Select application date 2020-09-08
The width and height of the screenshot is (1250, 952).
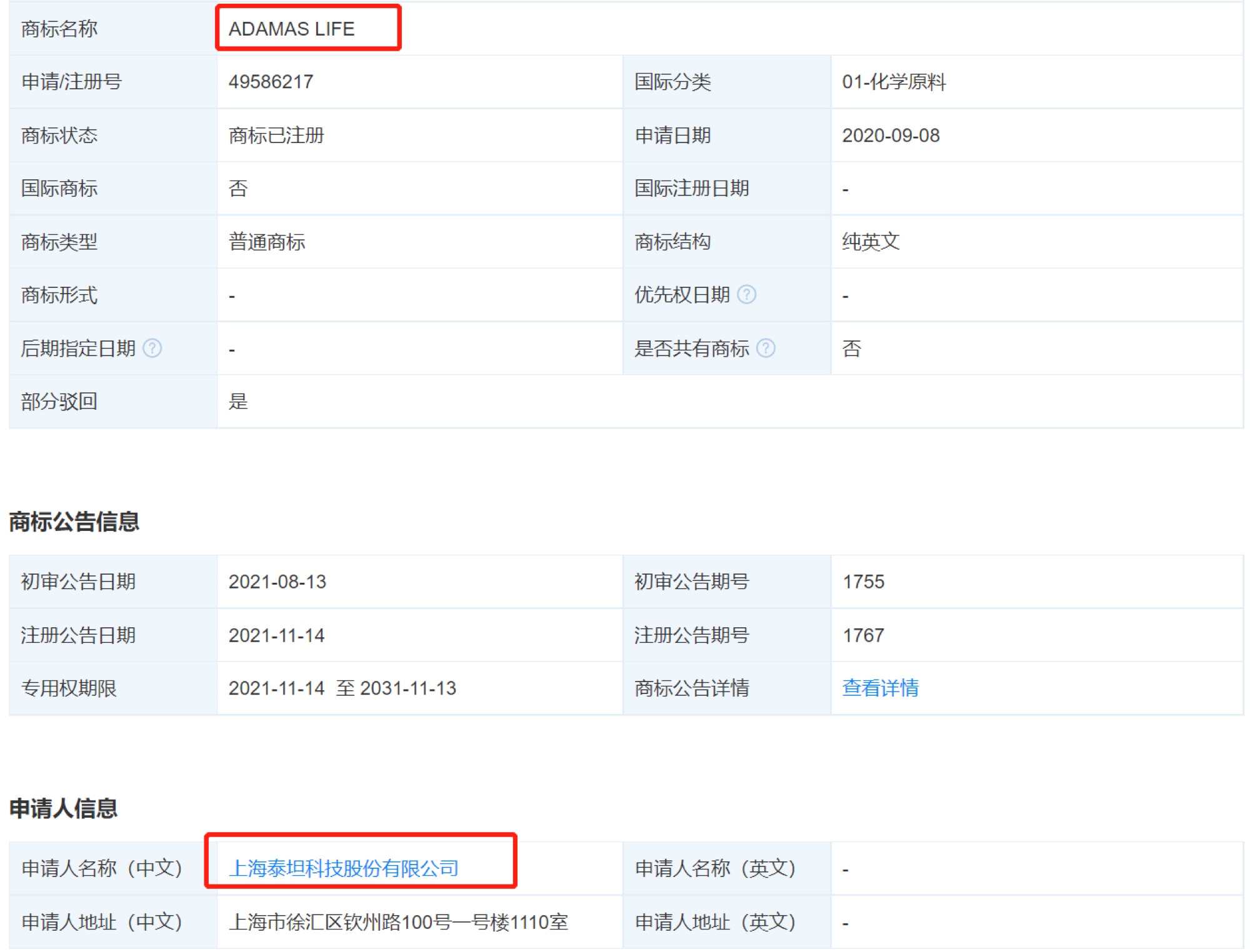pyautogui.click(x=891, y=135)
